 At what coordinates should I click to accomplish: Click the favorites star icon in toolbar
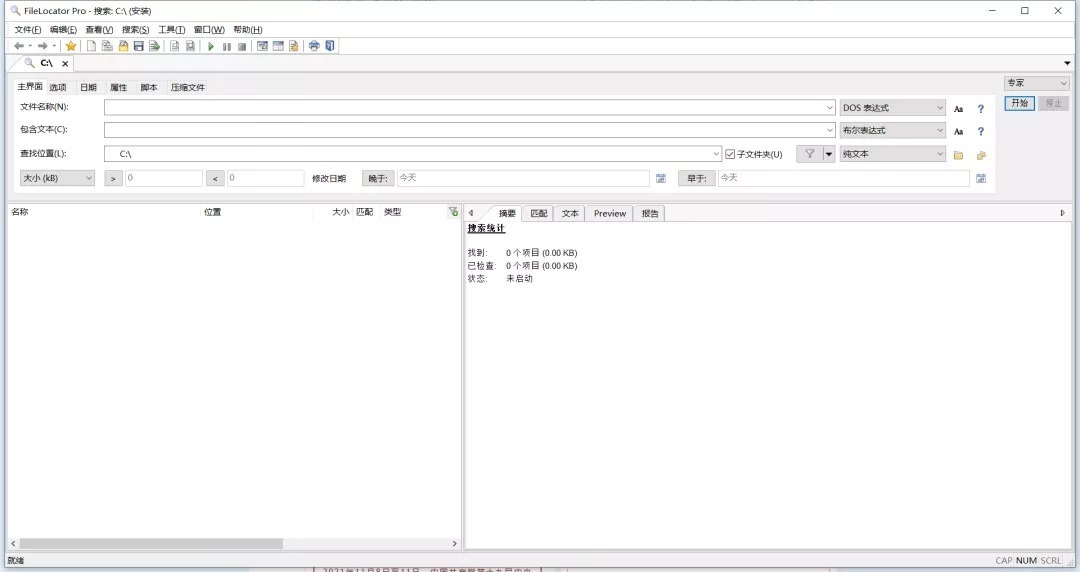coord(71,46)
